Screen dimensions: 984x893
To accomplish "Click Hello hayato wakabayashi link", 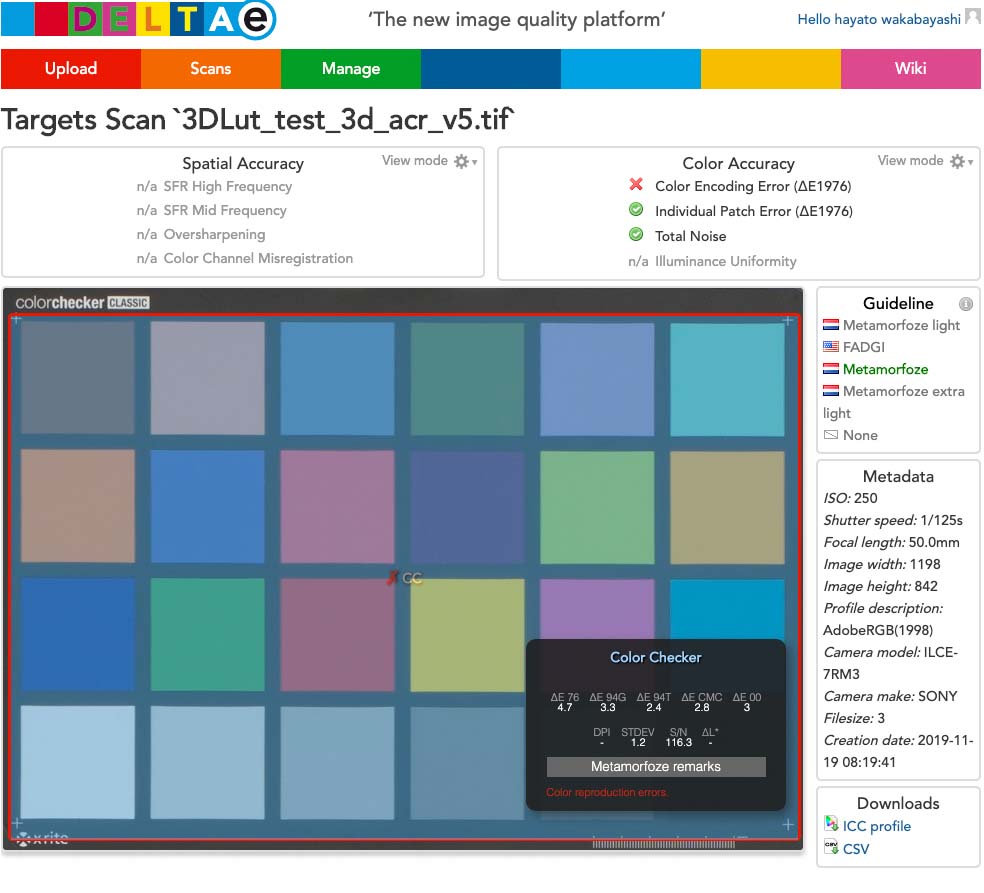I will point(879,19).
